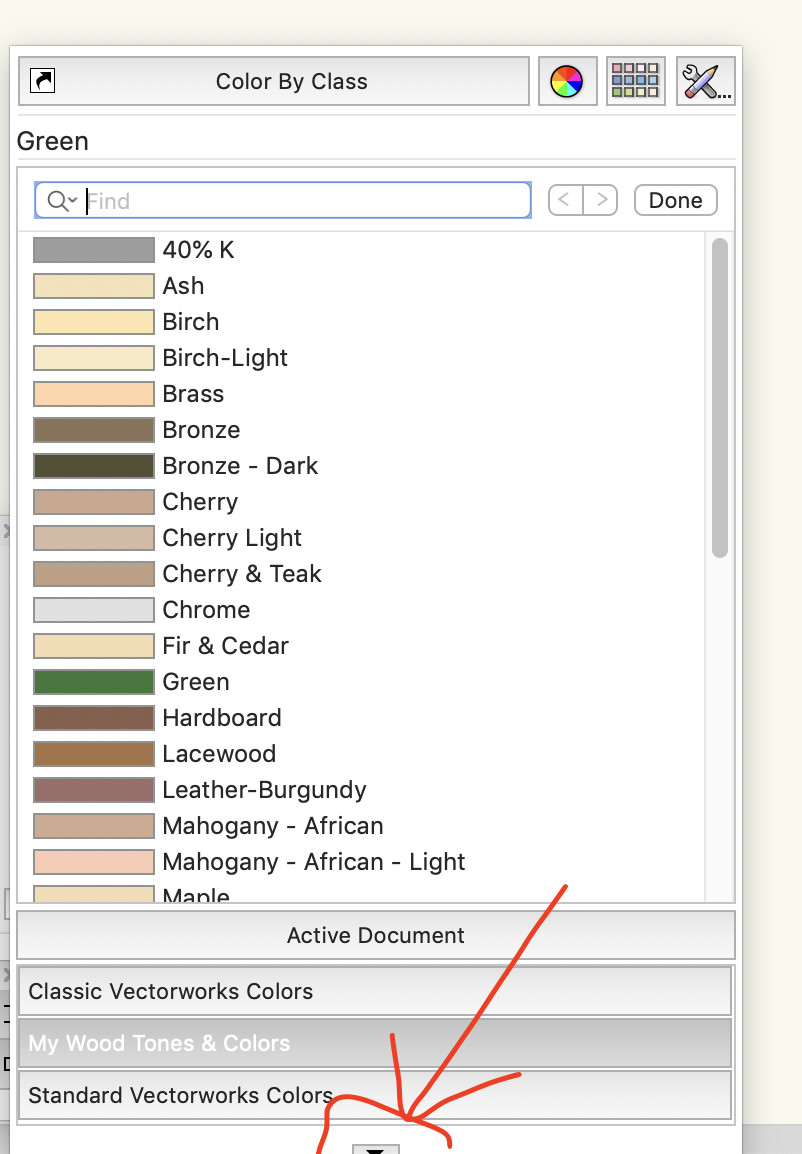Open the Classic Vectorworks Colors palette
This screenshot has height=1154, width=802.
375,990
